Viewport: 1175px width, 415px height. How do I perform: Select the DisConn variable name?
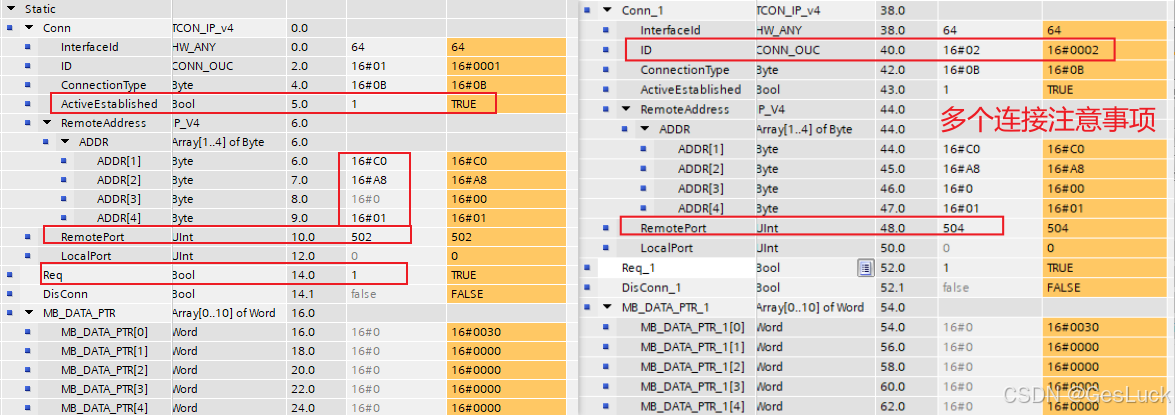64,294
